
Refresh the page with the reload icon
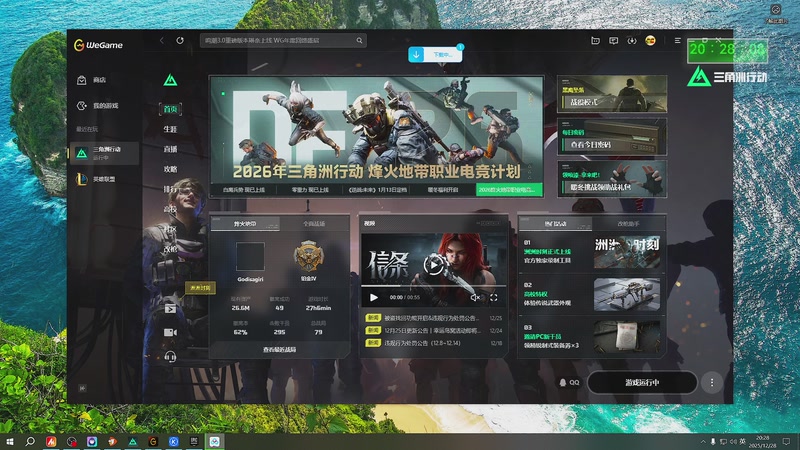coord(180,40)
